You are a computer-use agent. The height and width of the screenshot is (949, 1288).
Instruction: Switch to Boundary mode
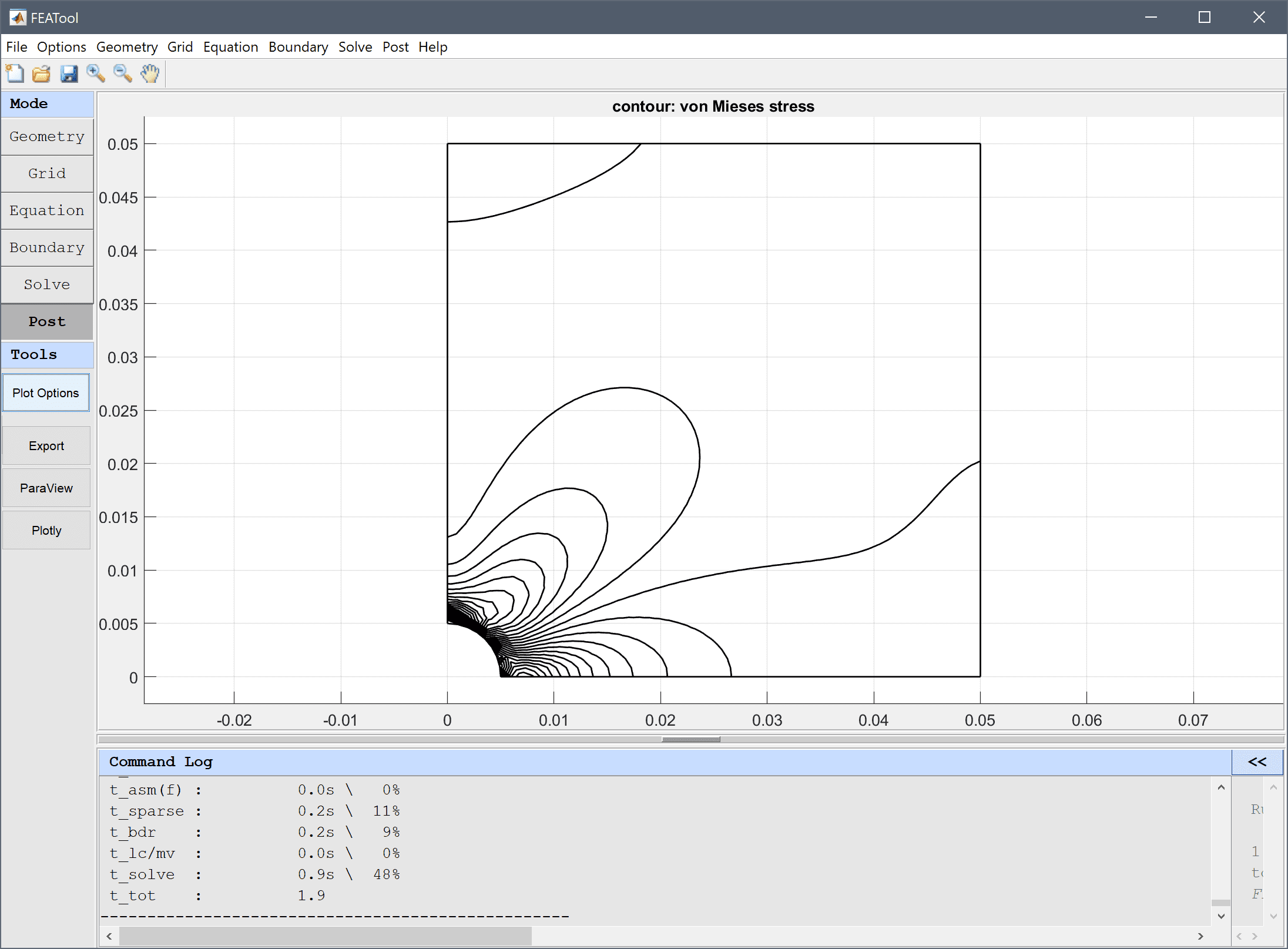tap(47, 247)
